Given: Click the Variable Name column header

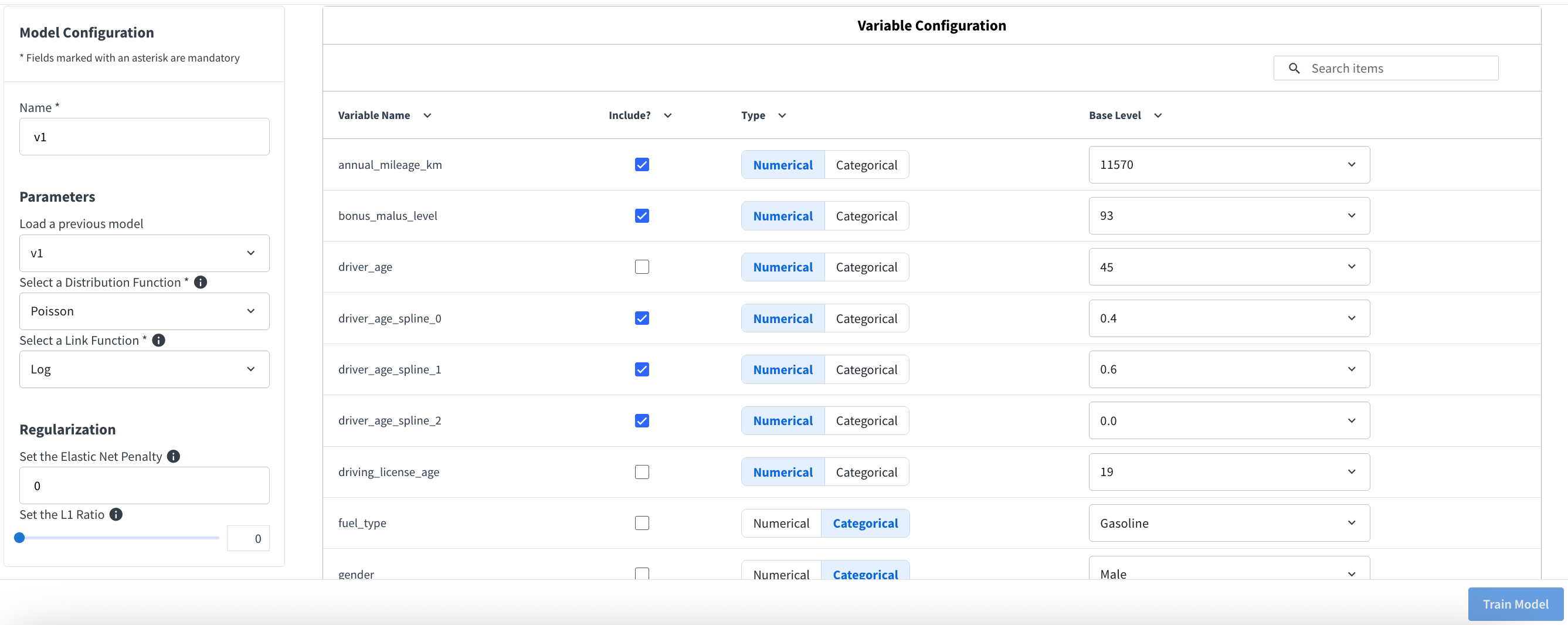Looking at the screenshot, I should point(374,115).
